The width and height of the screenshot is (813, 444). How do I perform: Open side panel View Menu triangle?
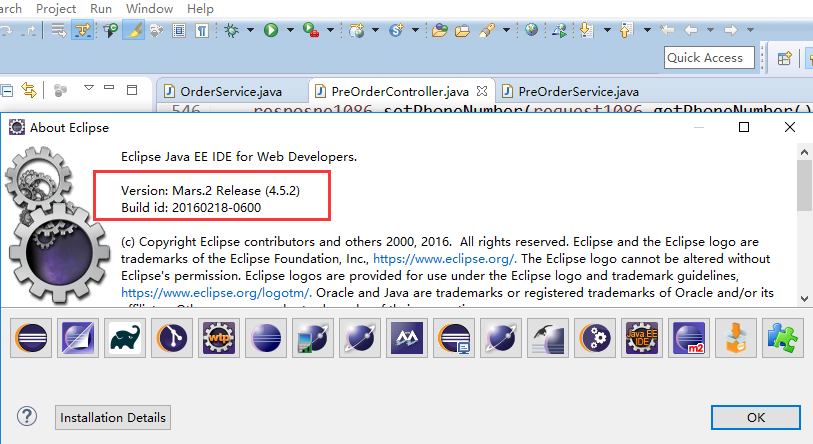coord(89,88)
